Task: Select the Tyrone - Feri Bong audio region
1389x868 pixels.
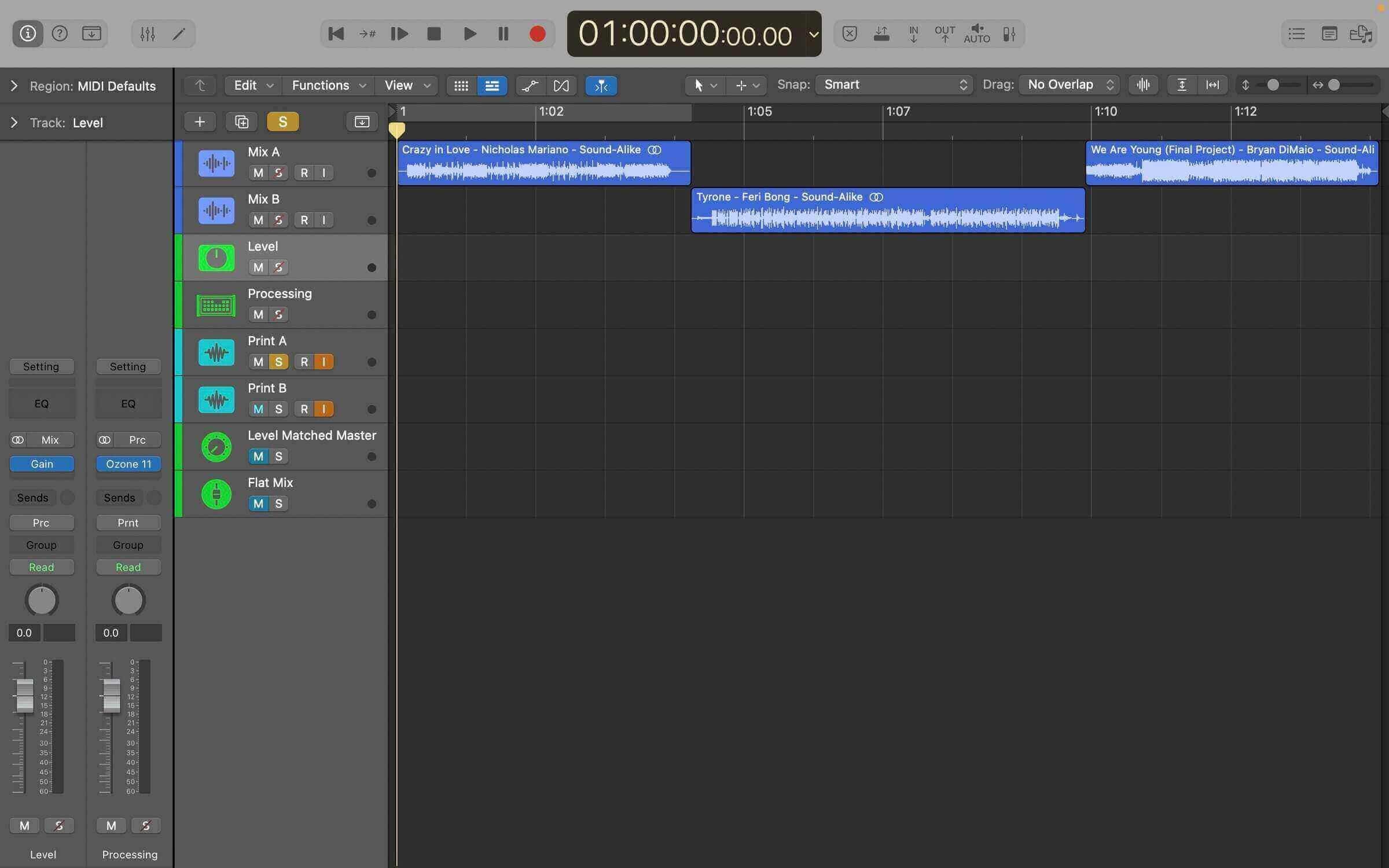Action: point(888,210)
